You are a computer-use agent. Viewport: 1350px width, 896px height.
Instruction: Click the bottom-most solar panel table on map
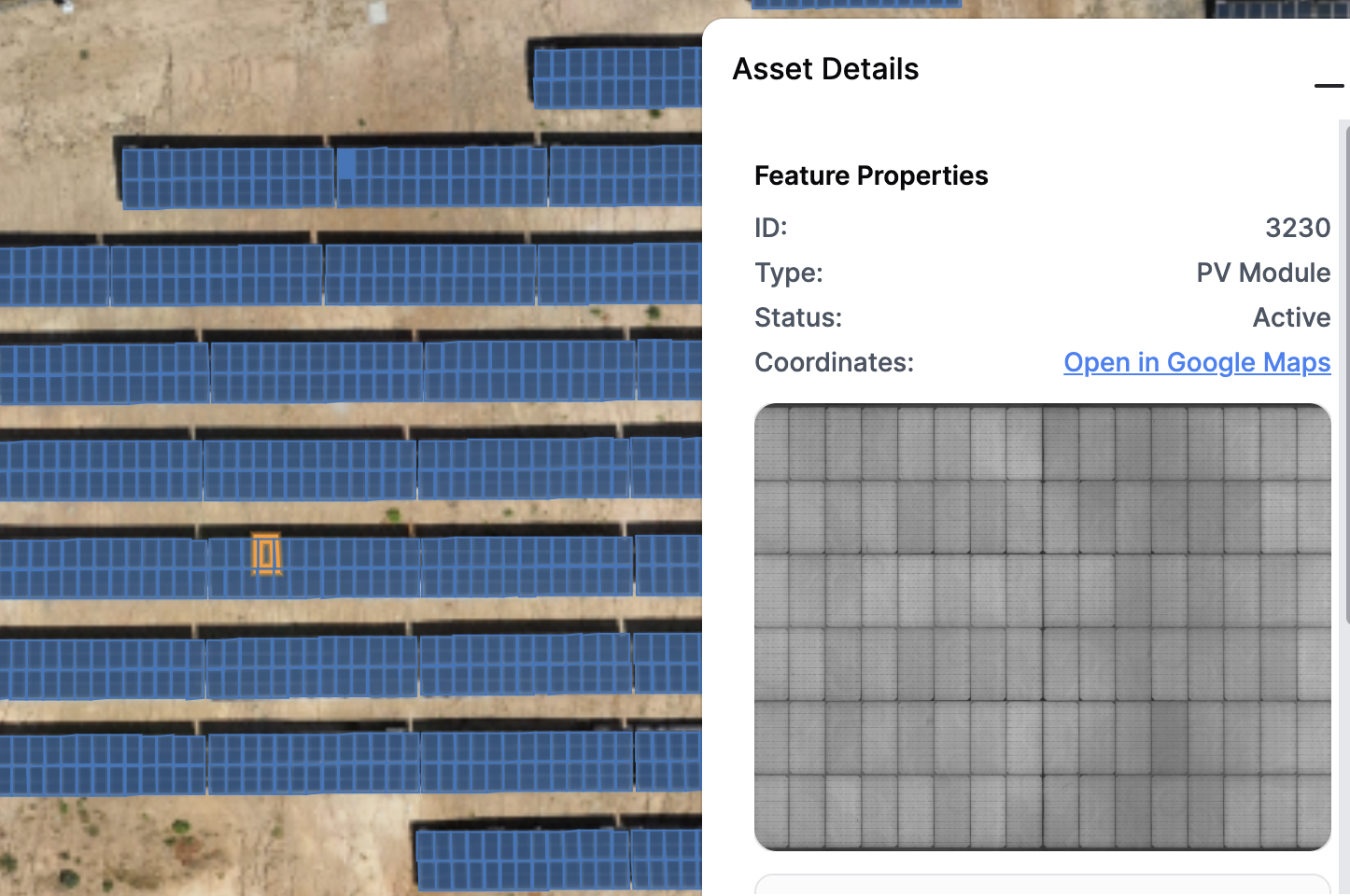point(521,859)
